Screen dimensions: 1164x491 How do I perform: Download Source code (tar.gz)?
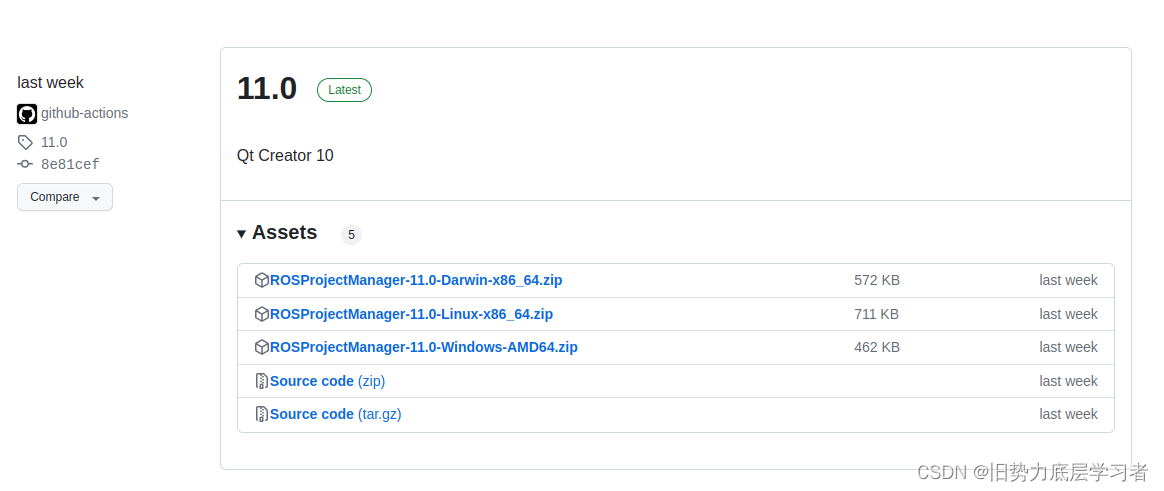(336, 414)
